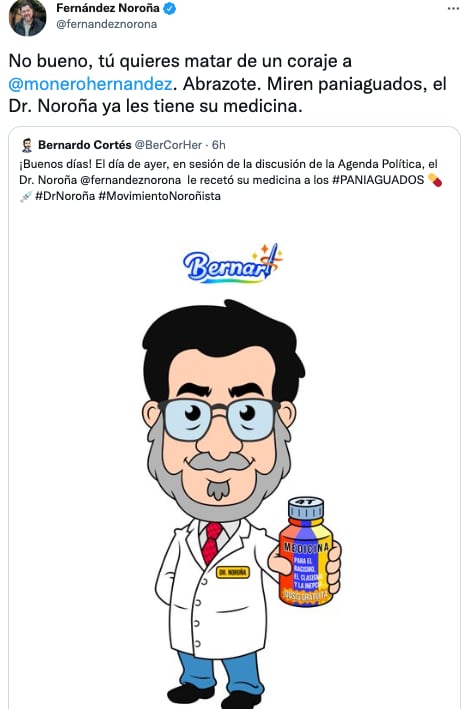Click the DR. NOROÑA name tag badge
The height and width of the screenshot is (709, 470).
point(233,572)
